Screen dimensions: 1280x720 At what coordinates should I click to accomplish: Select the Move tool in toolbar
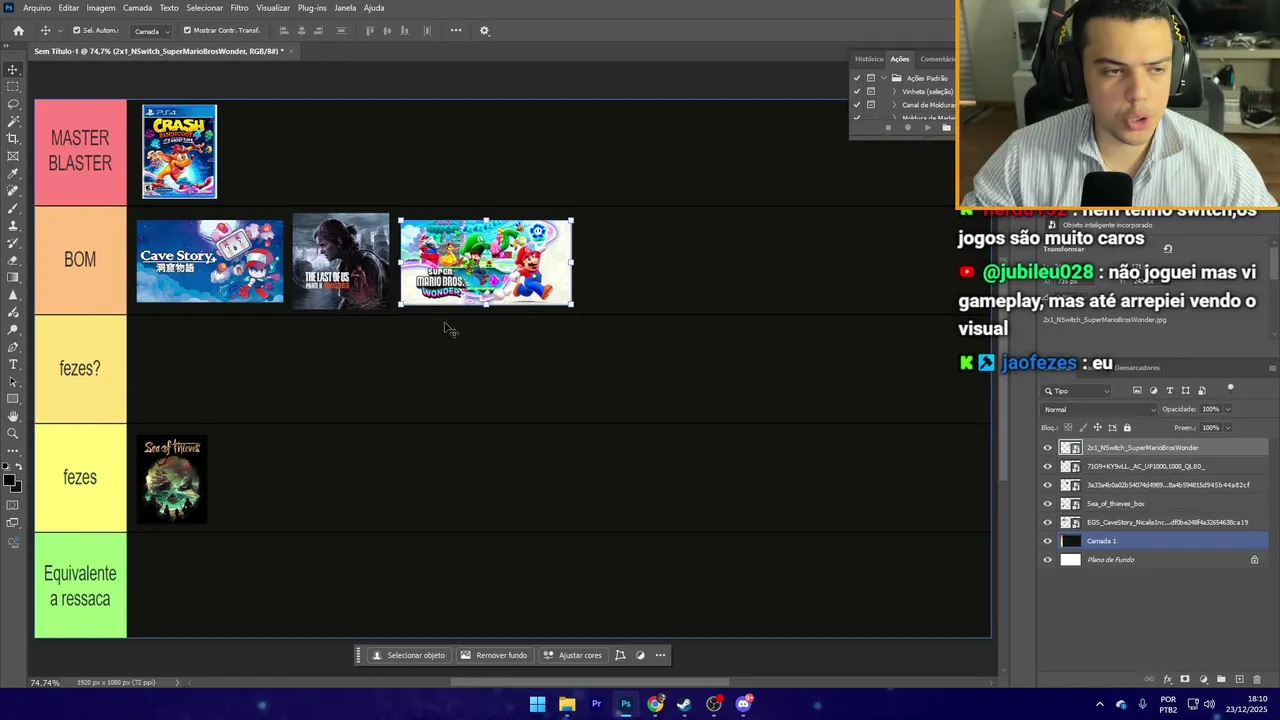pyautogui.click(x=13, y=70)
